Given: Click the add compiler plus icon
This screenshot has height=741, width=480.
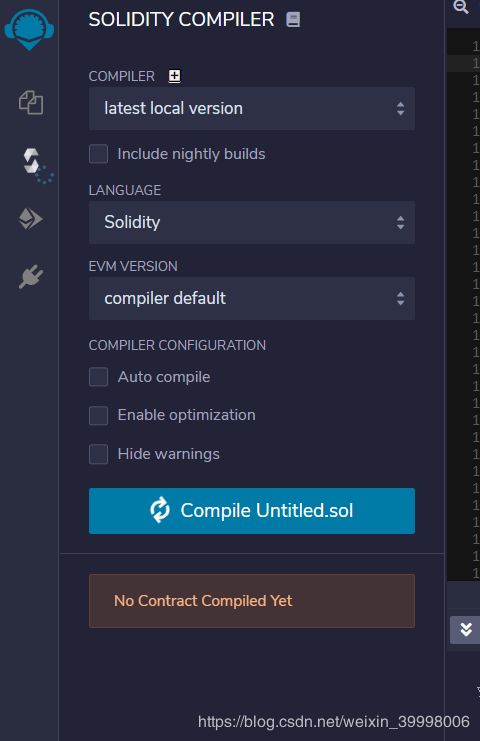Looking at the screenshot, I should [174, 76].
